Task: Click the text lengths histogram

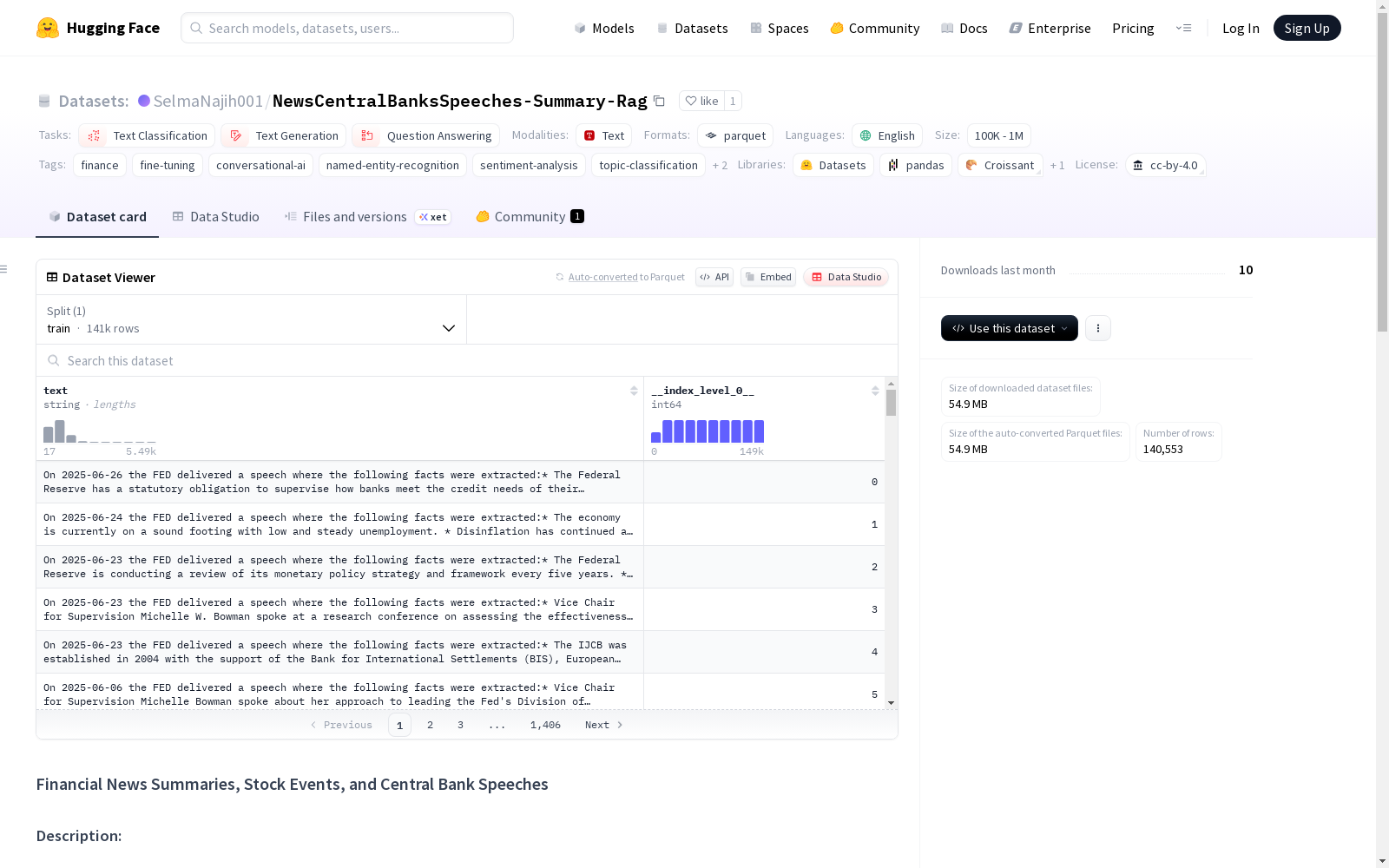Action: [x=100, y=431]
